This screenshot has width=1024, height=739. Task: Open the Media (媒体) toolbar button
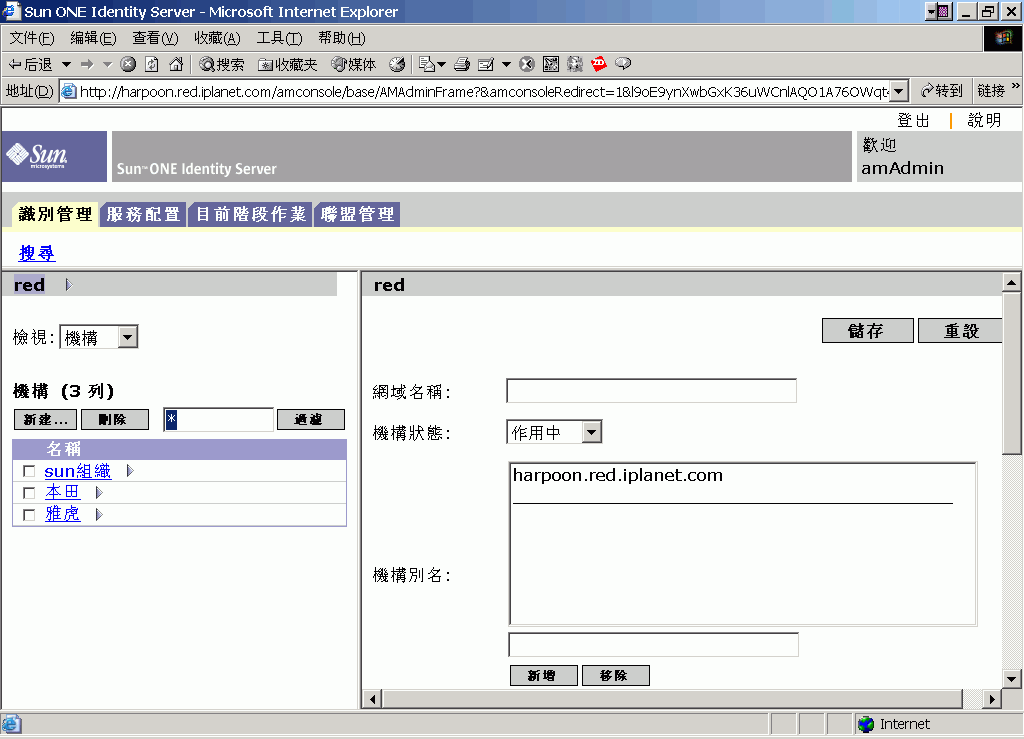(x=353, y=64)
